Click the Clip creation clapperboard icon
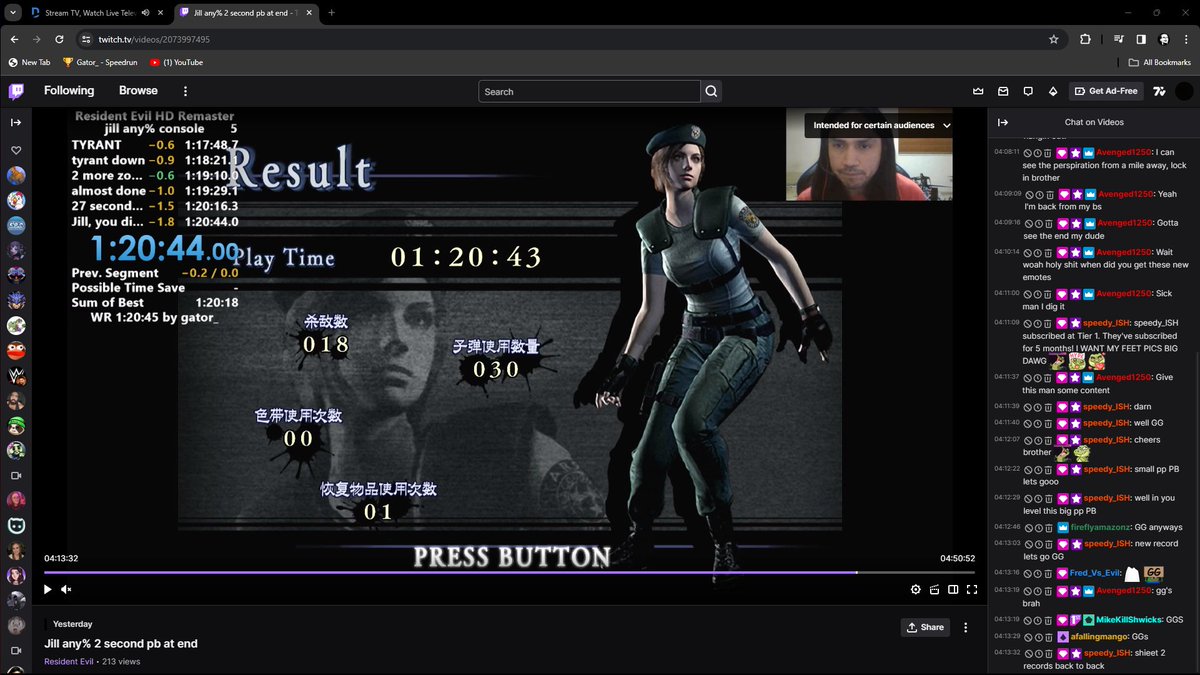 935,589
